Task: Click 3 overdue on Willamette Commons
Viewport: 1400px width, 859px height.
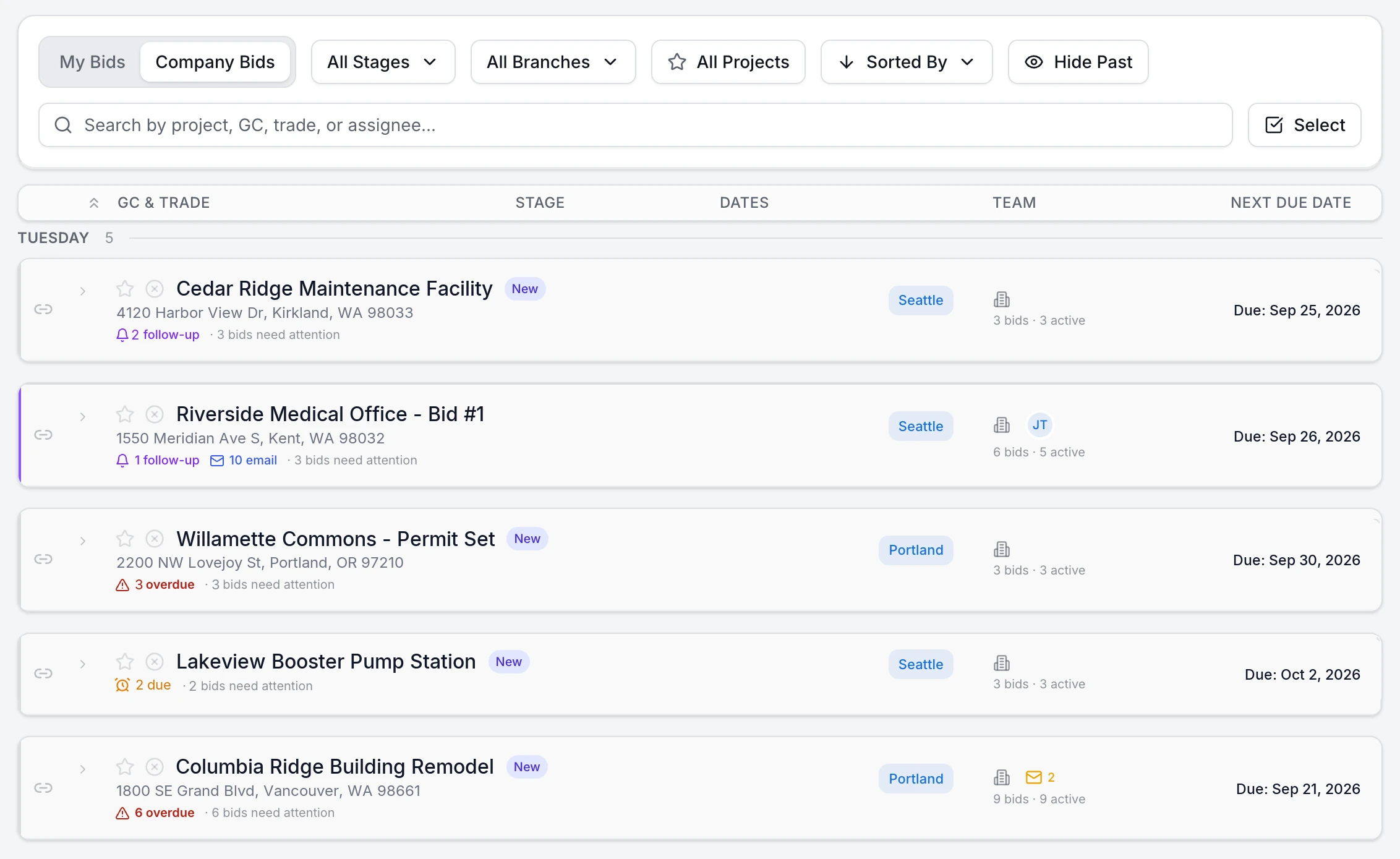Action: (155, 584)
